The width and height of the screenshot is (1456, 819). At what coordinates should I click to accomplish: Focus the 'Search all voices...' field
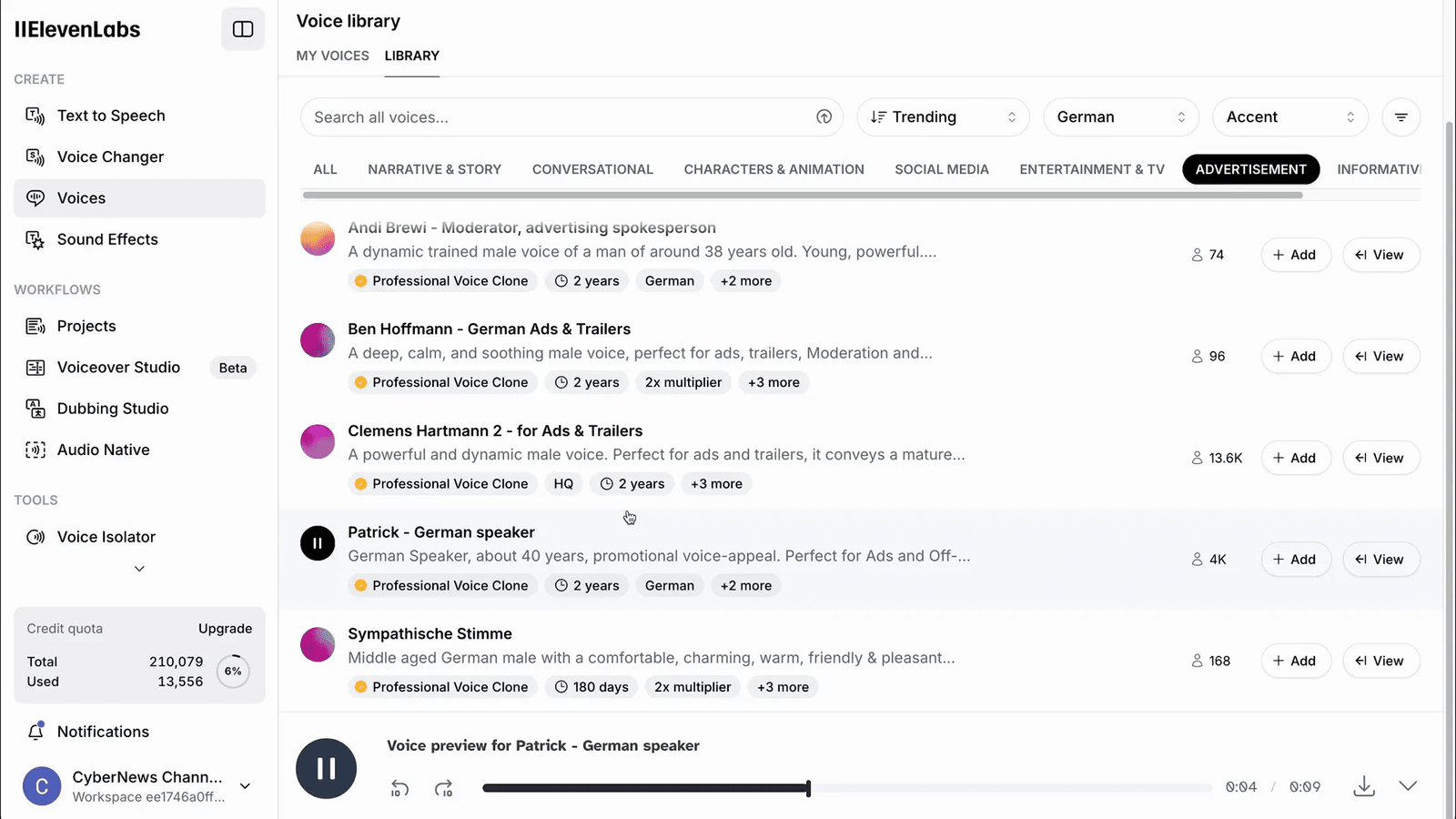click(x=571, y=117)
